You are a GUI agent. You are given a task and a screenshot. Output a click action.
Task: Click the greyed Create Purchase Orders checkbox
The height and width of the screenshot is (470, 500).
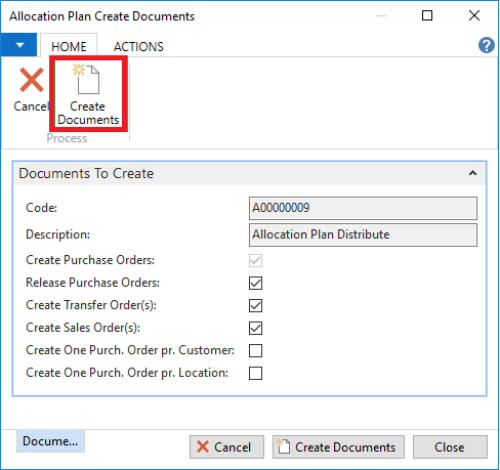tap(255, 260)
